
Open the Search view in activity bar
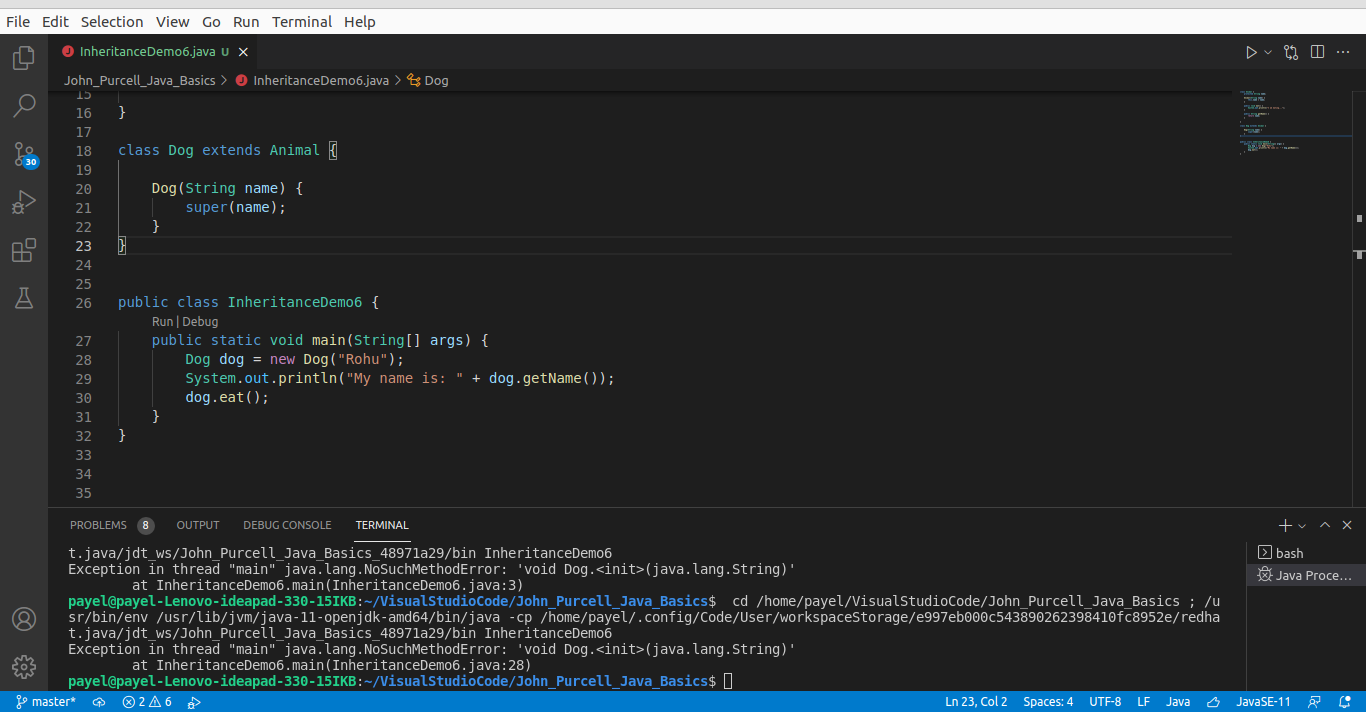(24, 105)
